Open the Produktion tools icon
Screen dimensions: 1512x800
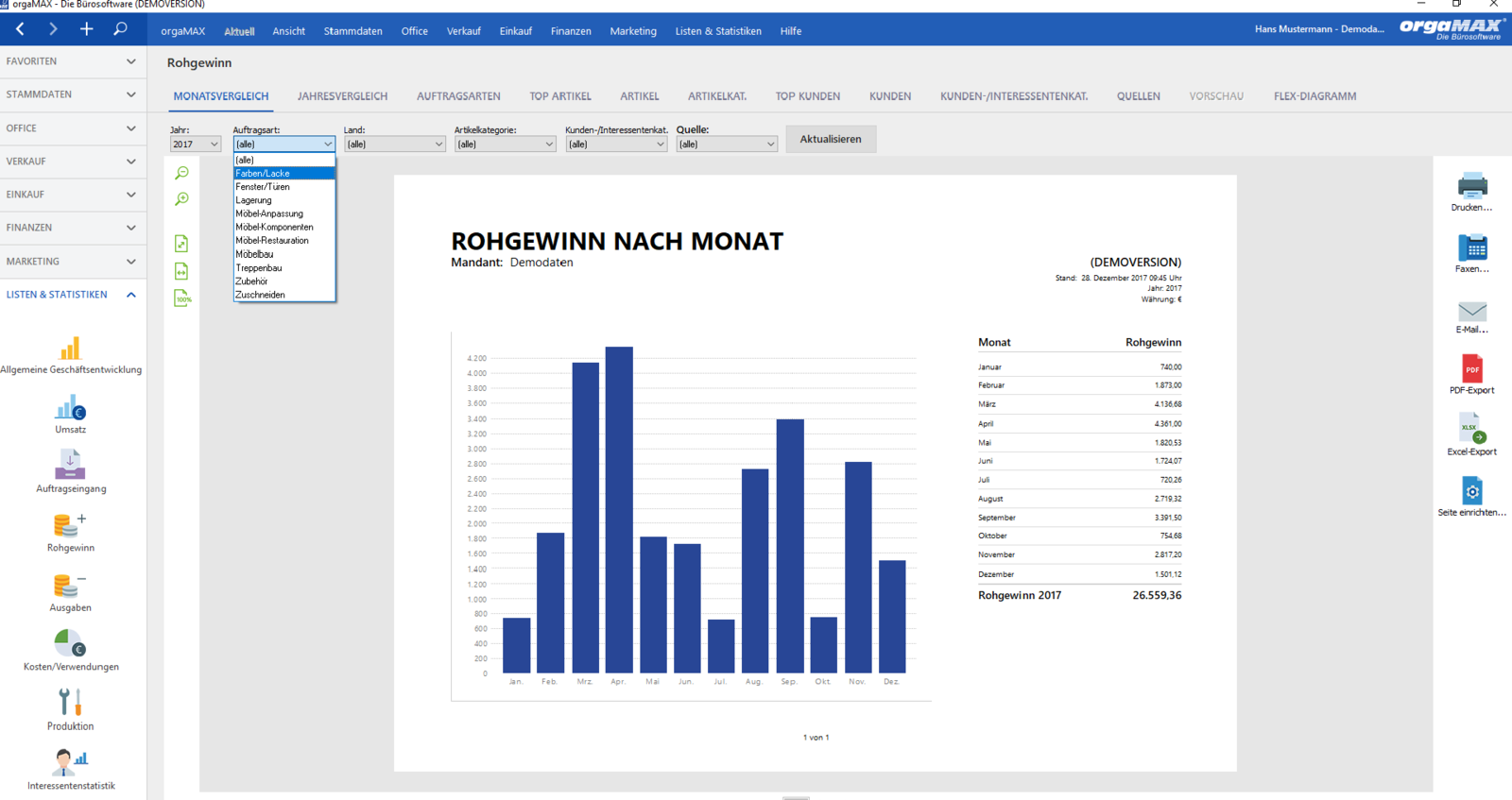pyautogui.click(x=70, y=702)
